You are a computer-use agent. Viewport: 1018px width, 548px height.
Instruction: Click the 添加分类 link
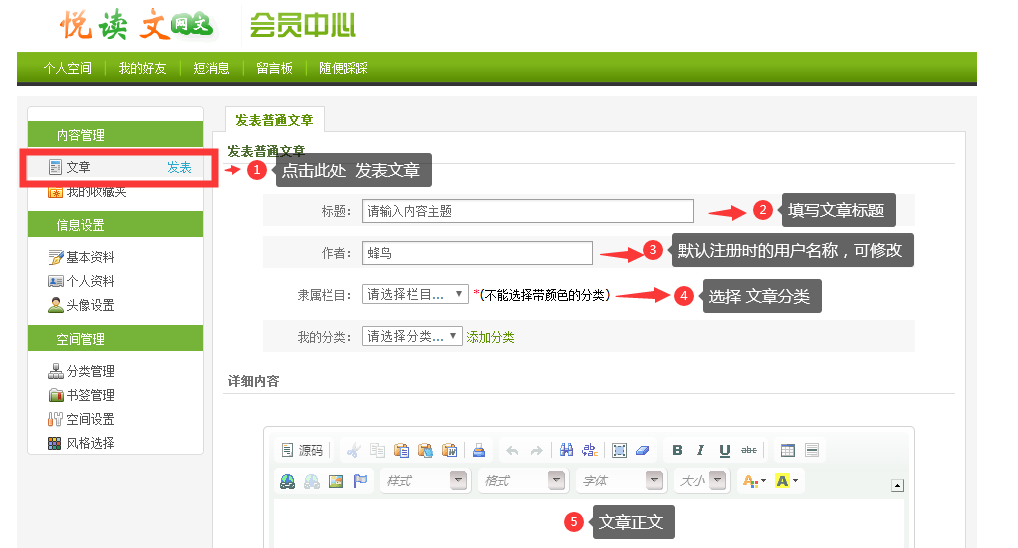[x=490, y=337]
